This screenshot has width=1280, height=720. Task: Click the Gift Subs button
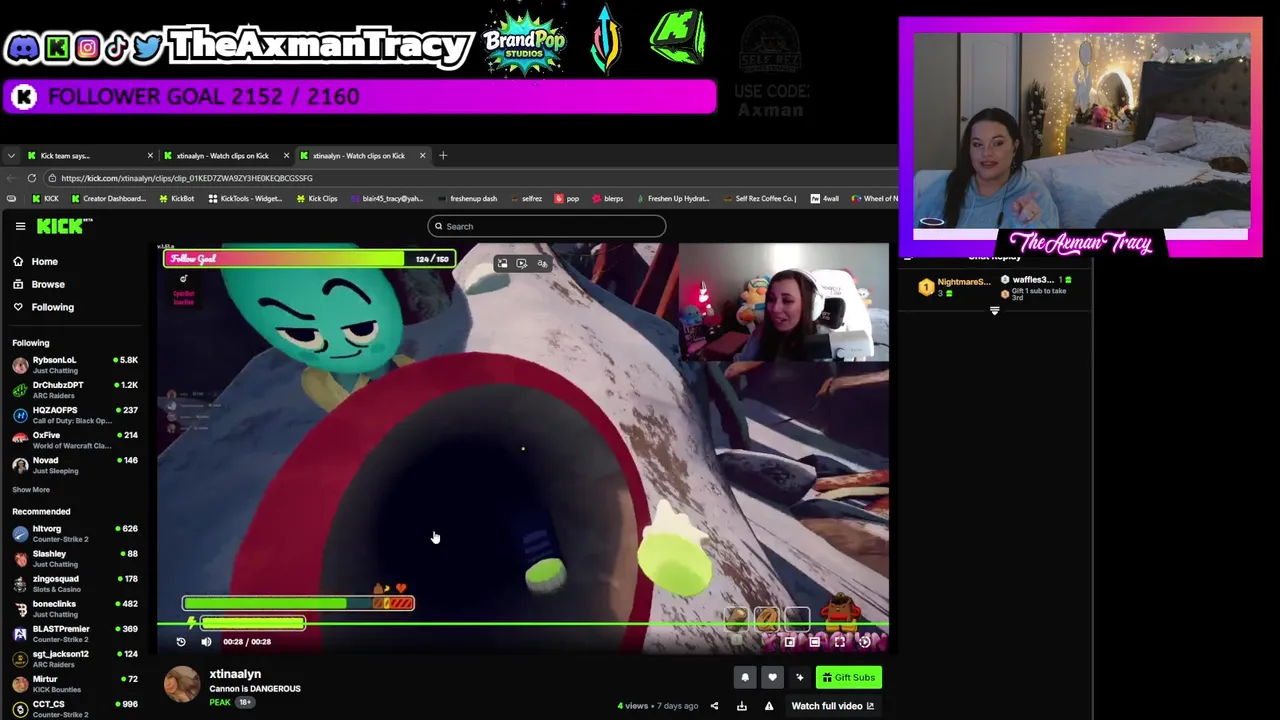[849, 678]
